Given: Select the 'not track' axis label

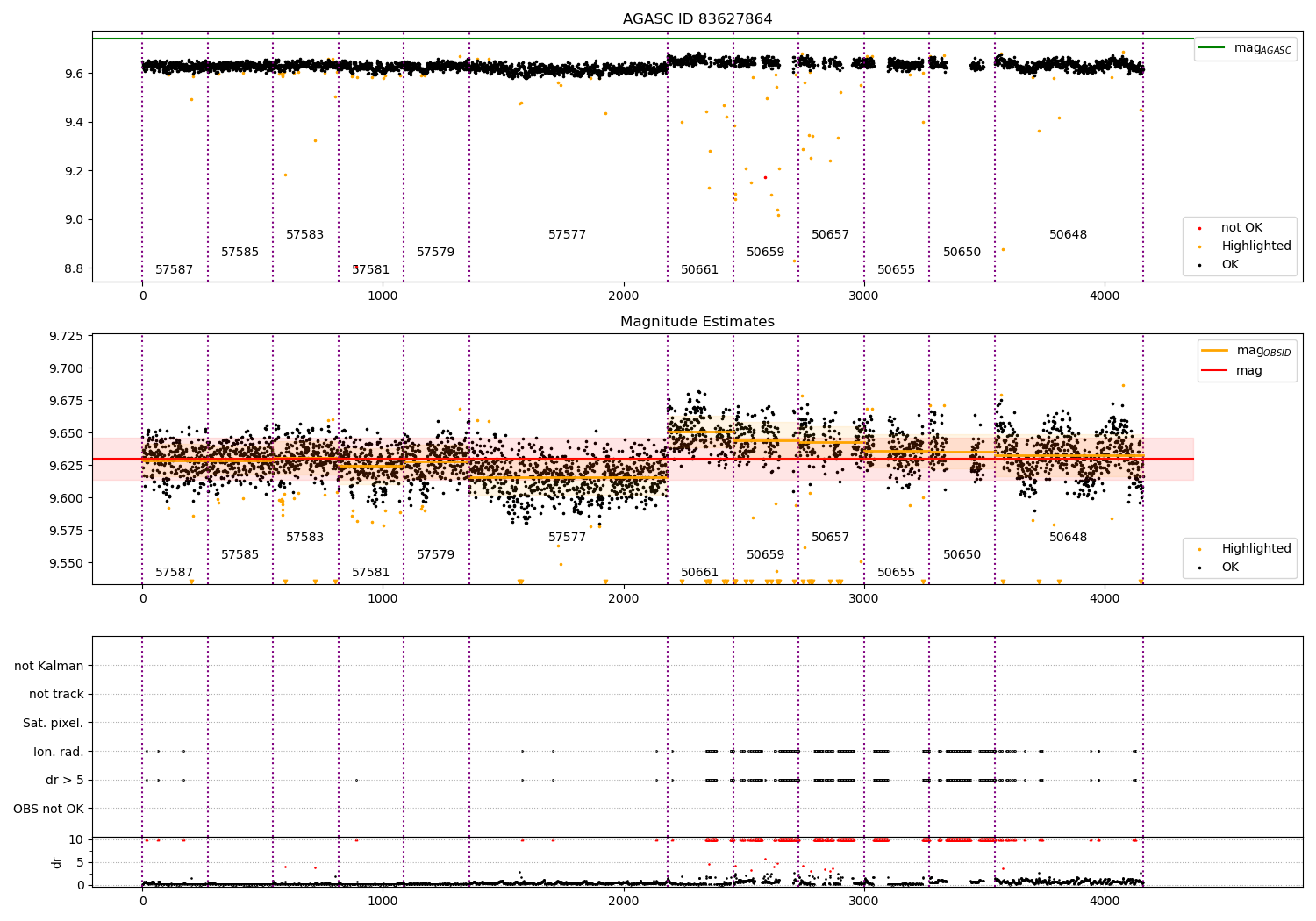Looking at the screenshot, I should pos(56,695).
